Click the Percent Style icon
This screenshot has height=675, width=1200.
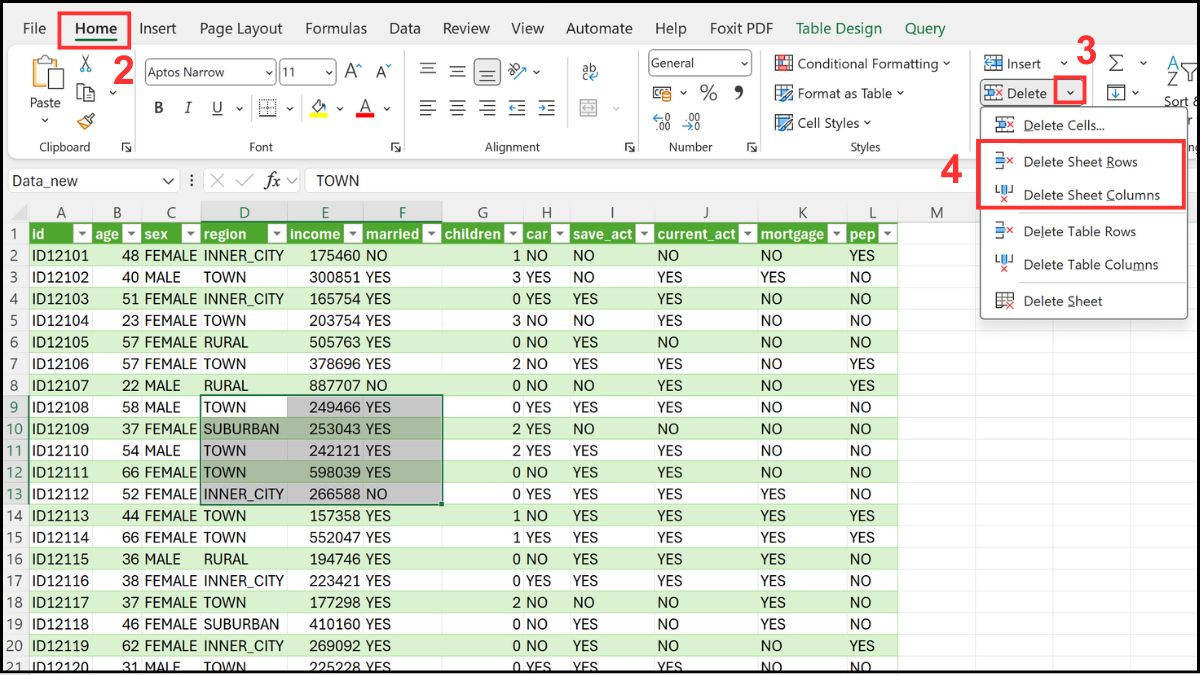click(x=709, y=94)
